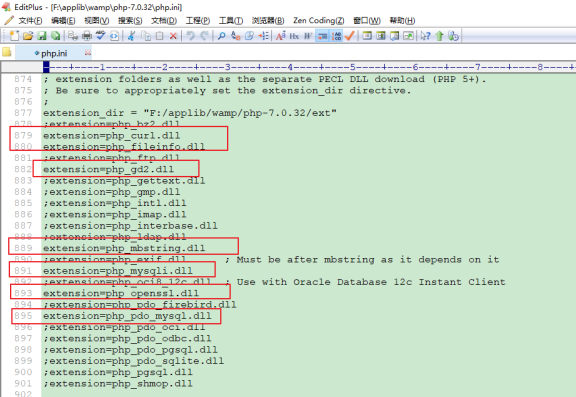Click the green up arrow icon
This screenshot has width=576, height=397.
pyautogui.click(x=439, y=36)
